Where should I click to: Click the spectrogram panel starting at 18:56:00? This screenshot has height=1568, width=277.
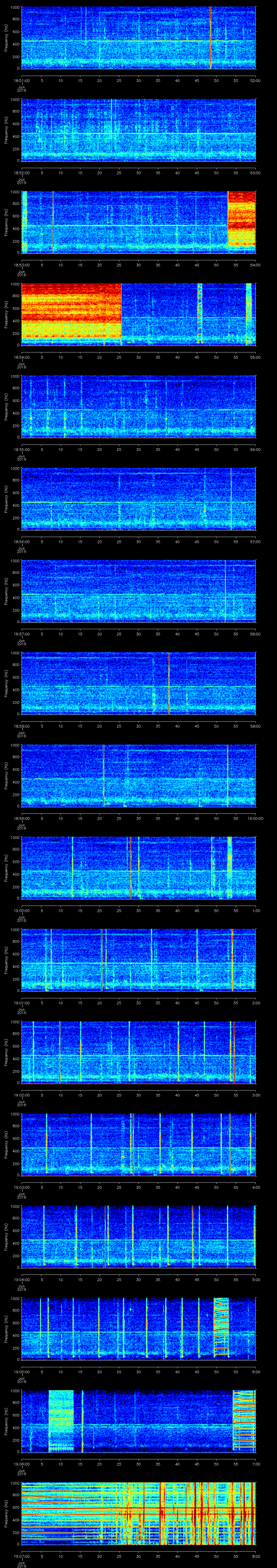tap(138, 499)
